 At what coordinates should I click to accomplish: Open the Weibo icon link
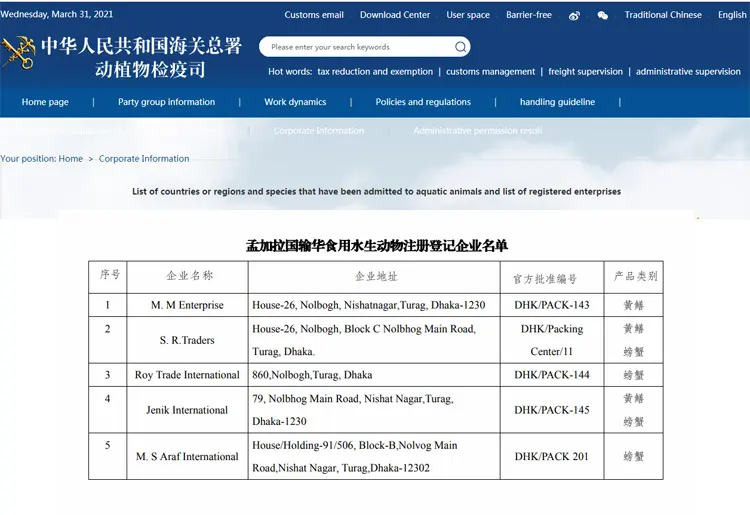point(574,16)
